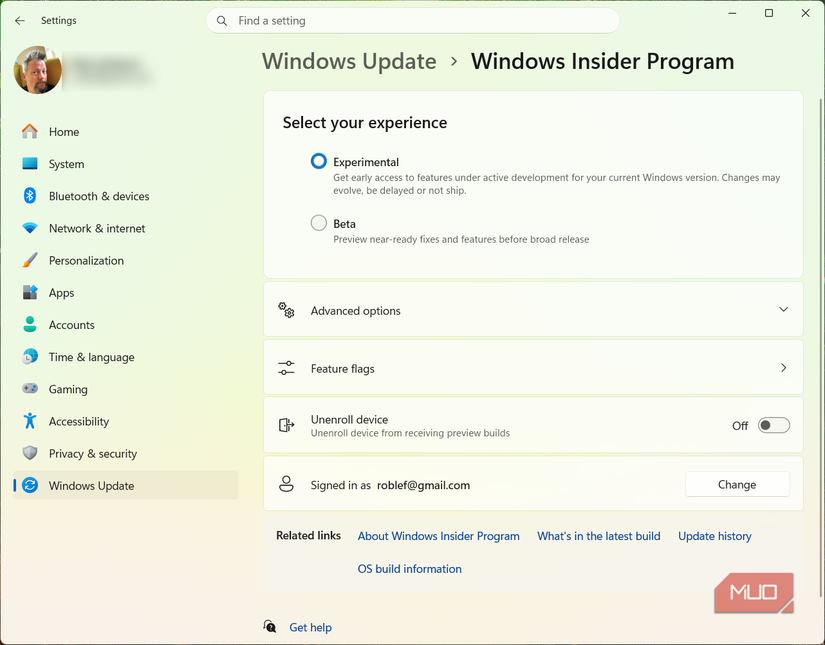Click the Unenroll device exit icon
Screen dimensions: 825x645
coord(286,425)
